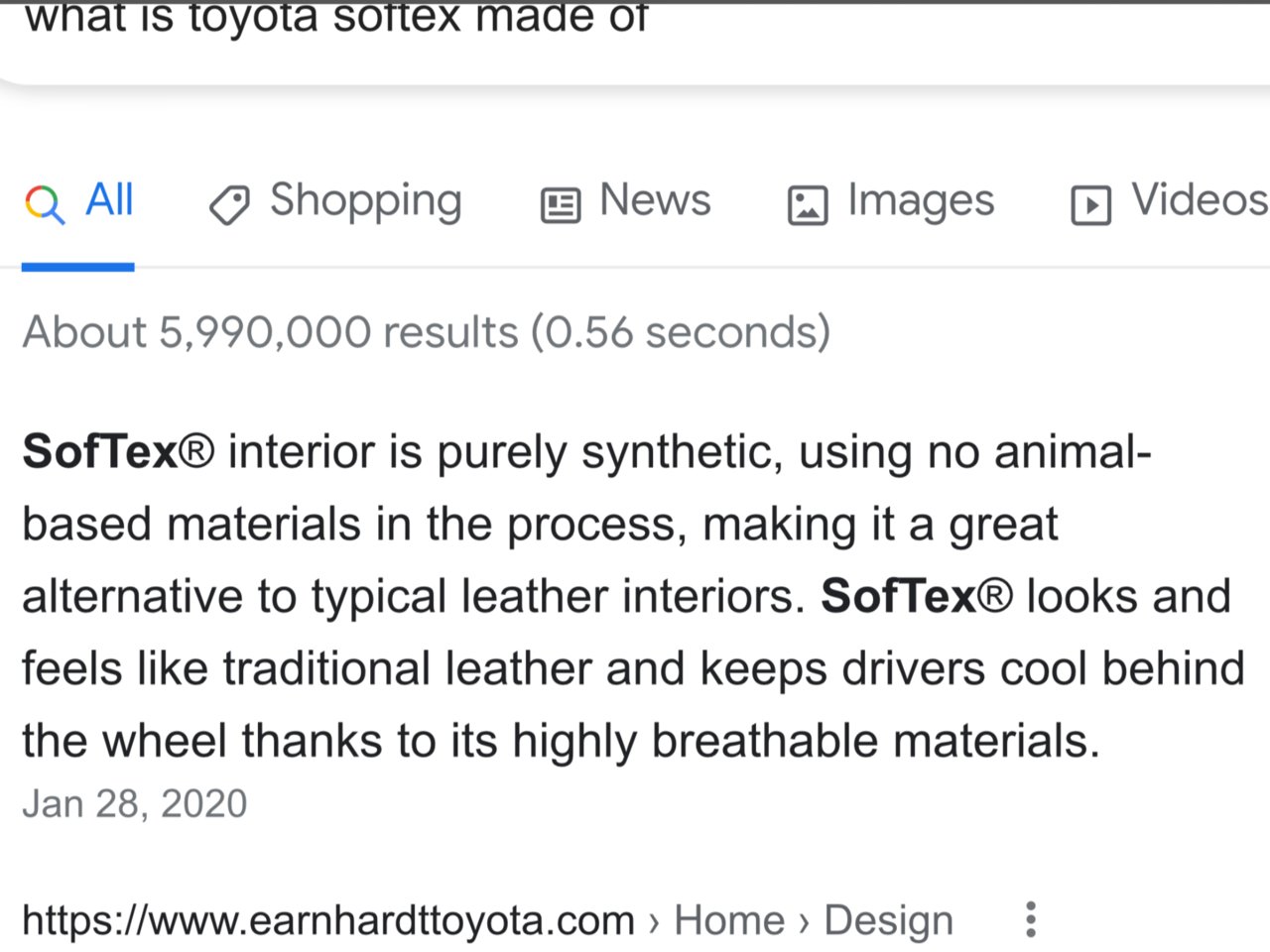
Task: Switch to the Videos tab
Action: [1171, 201]
